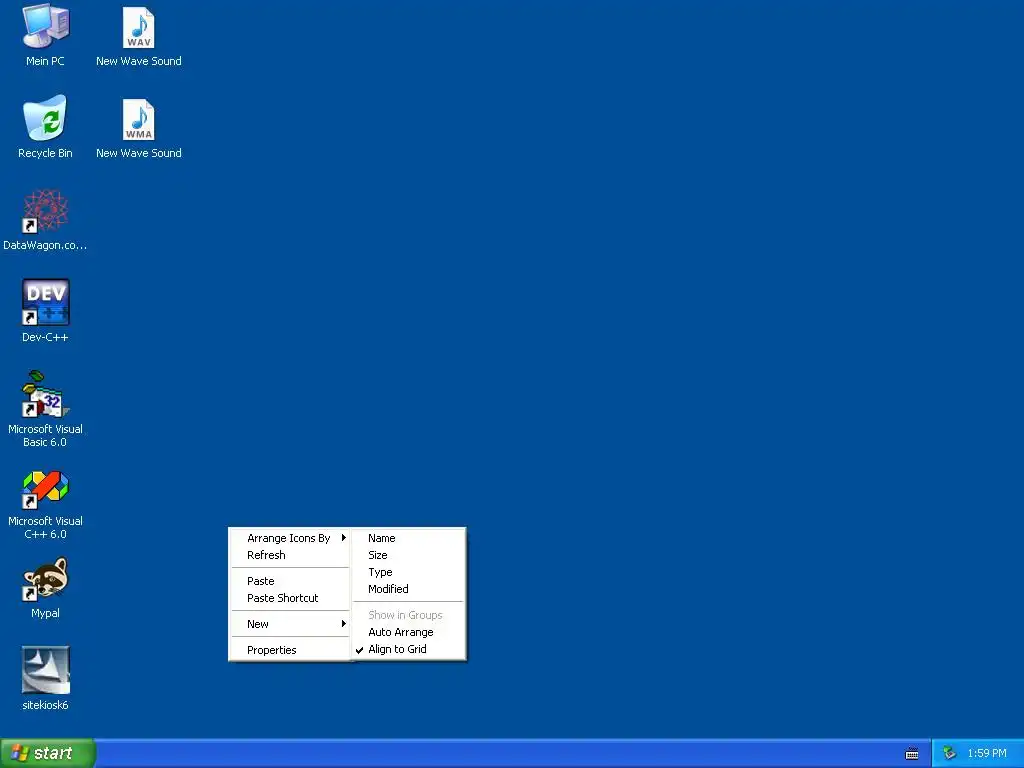Select the DataWagon.co... shortcut icon
The image size is (1024, 768).
click(45, 219)
